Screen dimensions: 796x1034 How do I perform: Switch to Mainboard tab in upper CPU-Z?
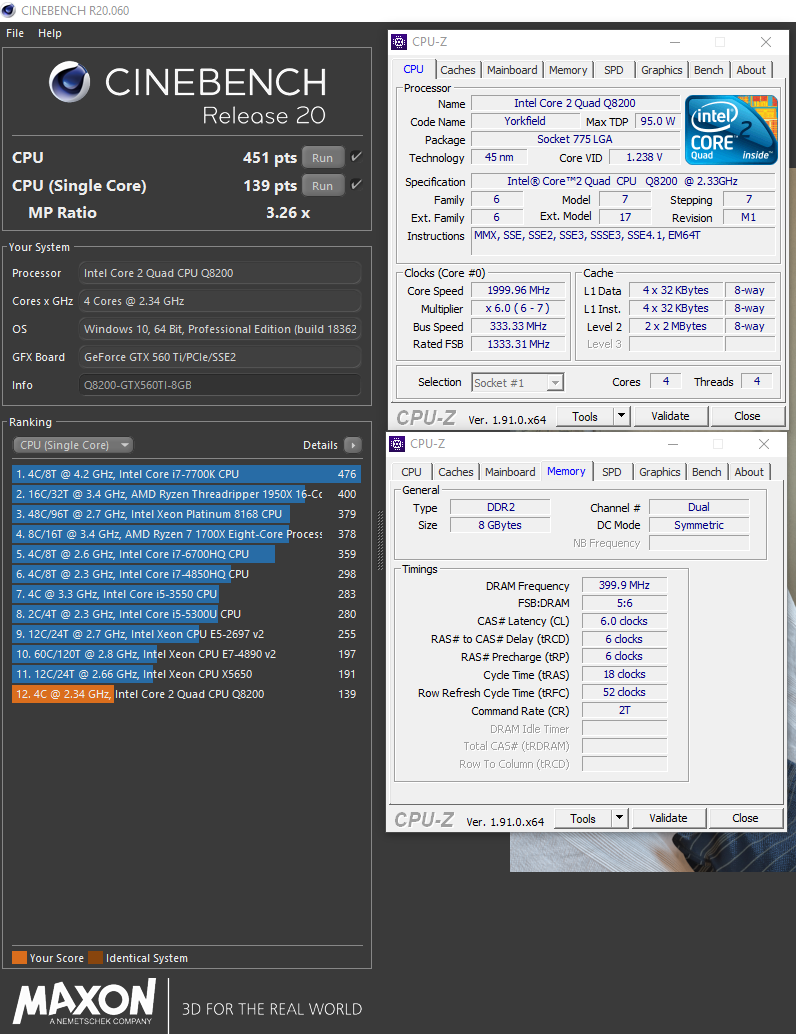point(512,70)
